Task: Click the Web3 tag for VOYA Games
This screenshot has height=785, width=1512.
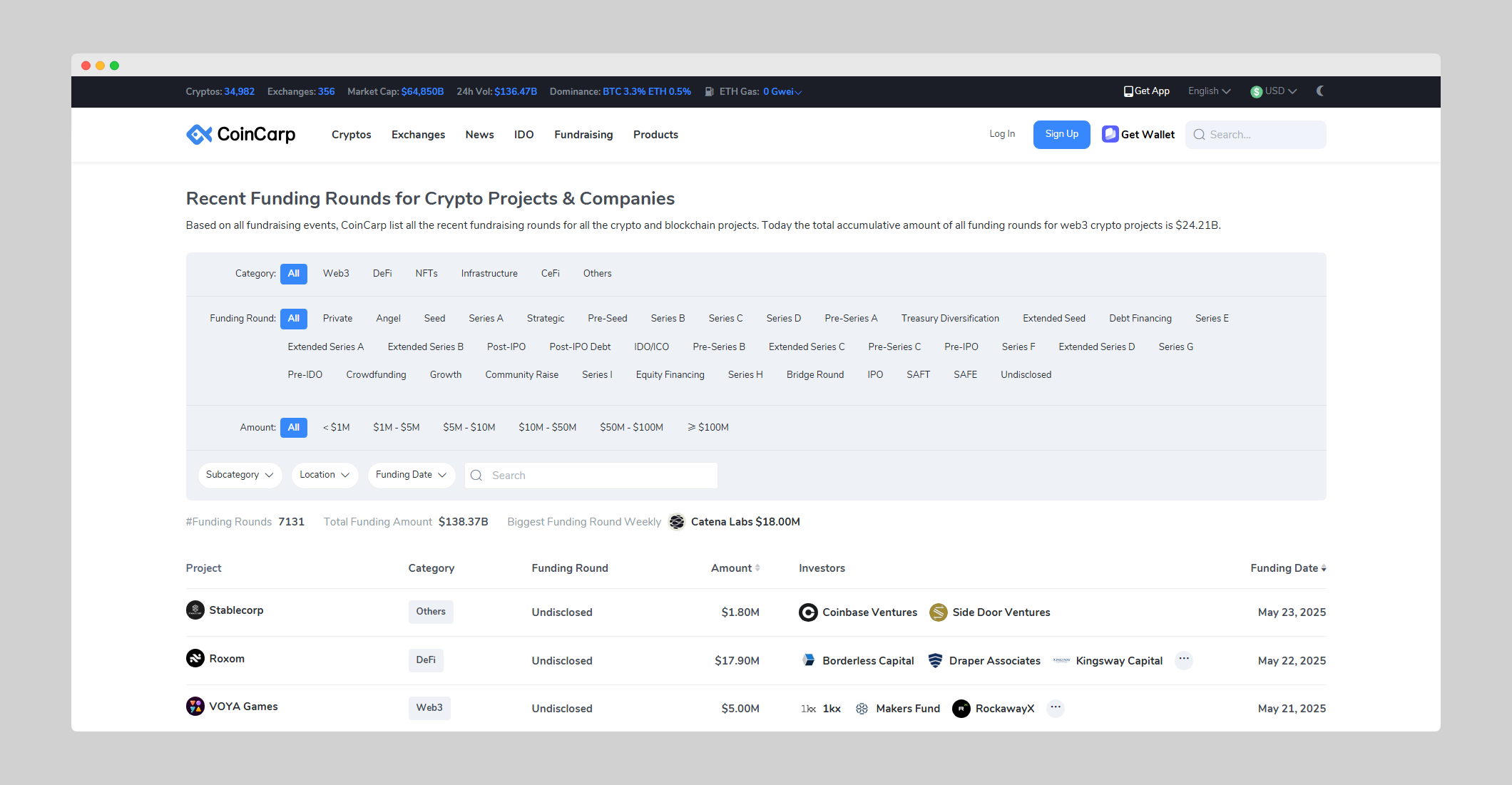Action: coord(429,708)
